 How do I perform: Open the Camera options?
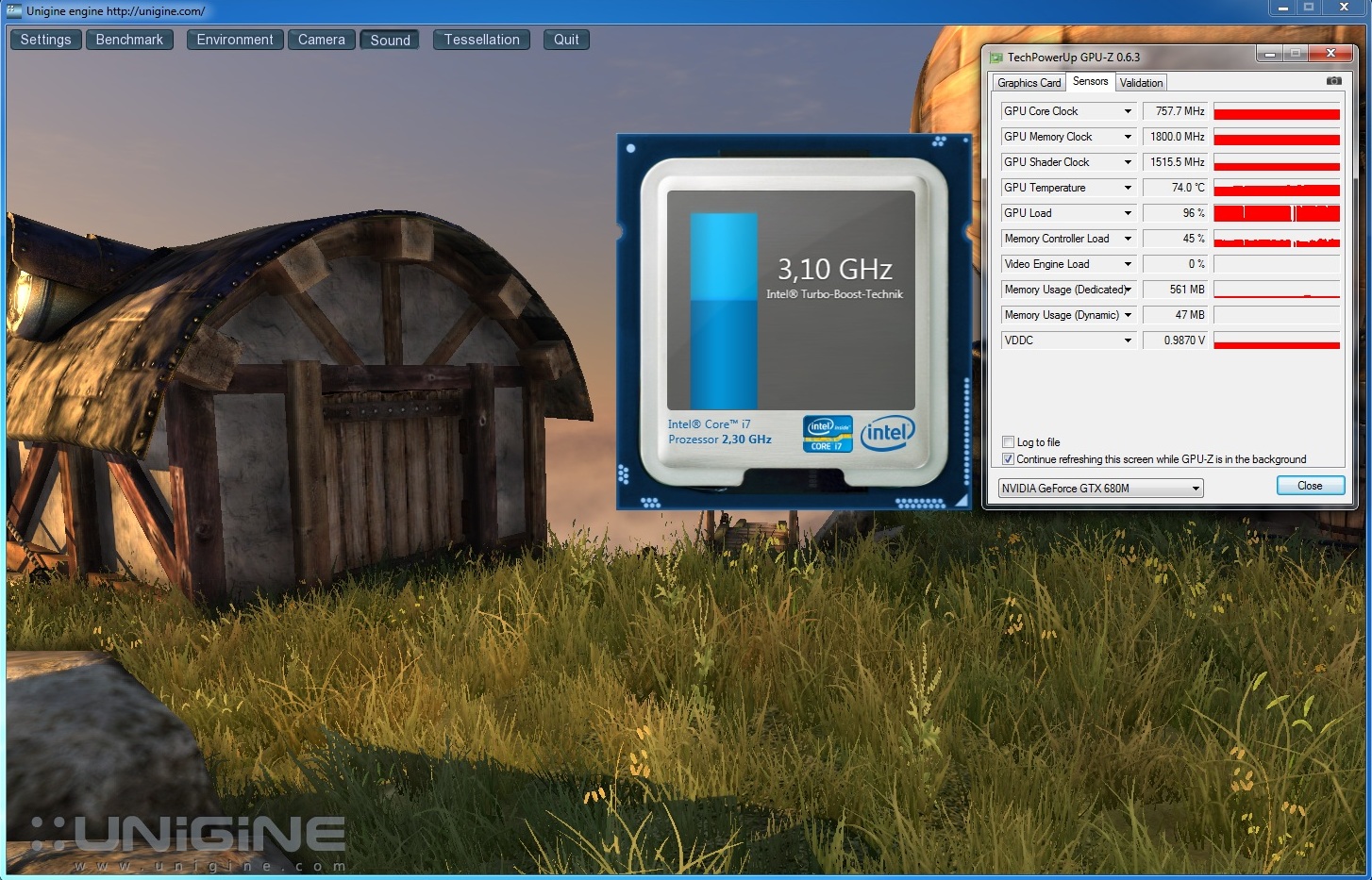click(x=322, y=40)
